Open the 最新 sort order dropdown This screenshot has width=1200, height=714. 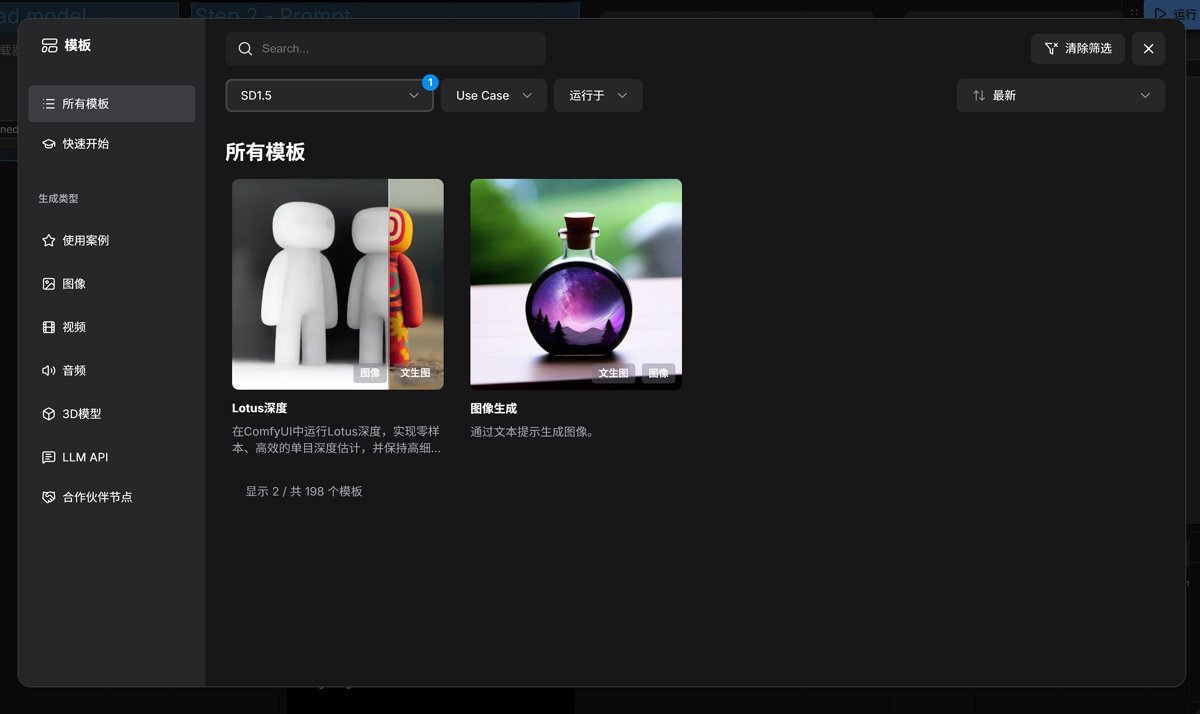pos(1060,96)
